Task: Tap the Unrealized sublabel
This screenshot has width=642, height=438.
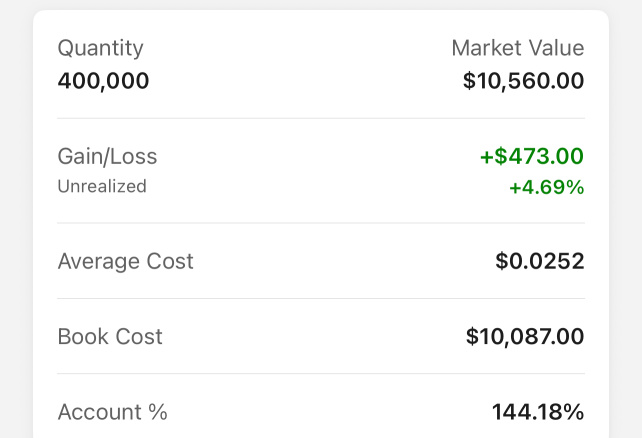Action: 102,186
